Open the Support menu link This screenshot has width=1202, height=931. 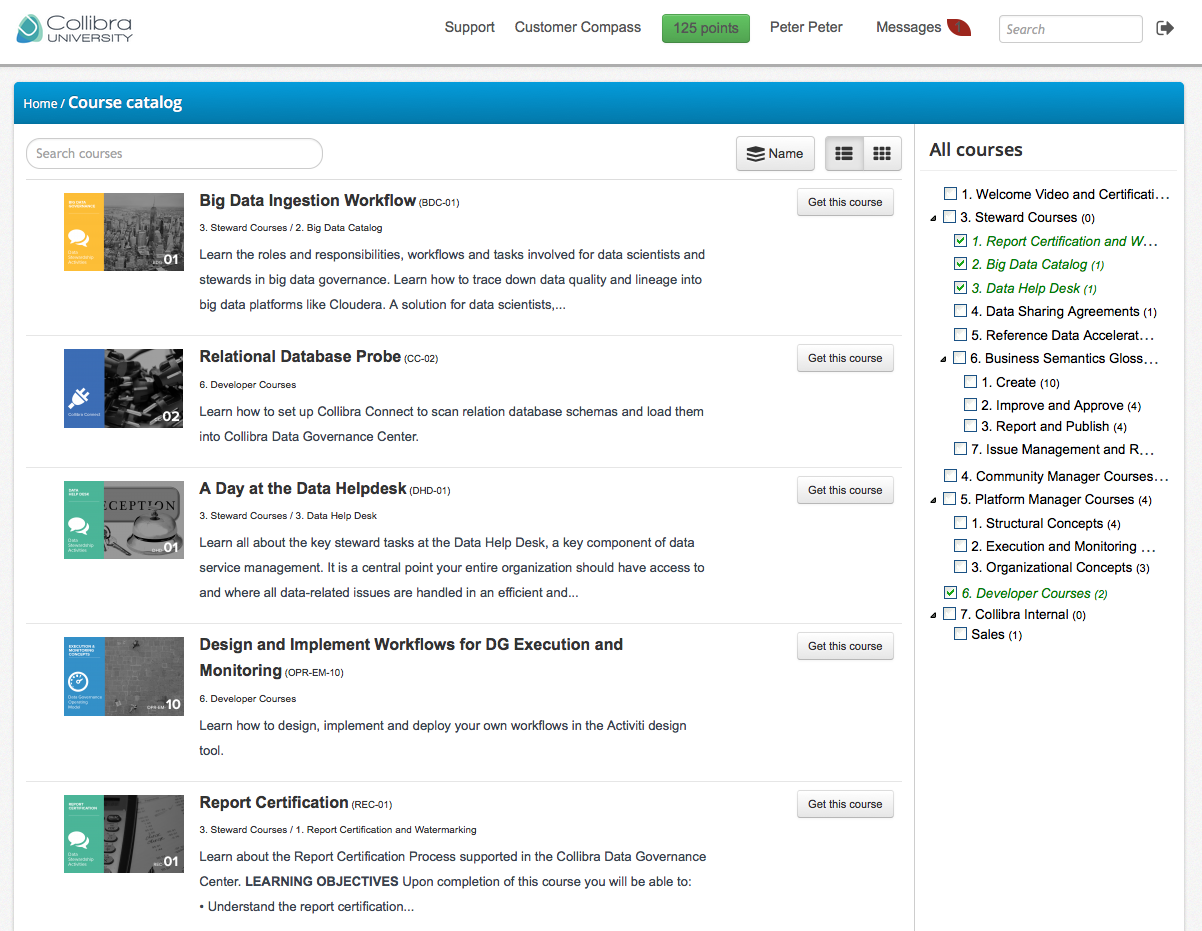470,27
